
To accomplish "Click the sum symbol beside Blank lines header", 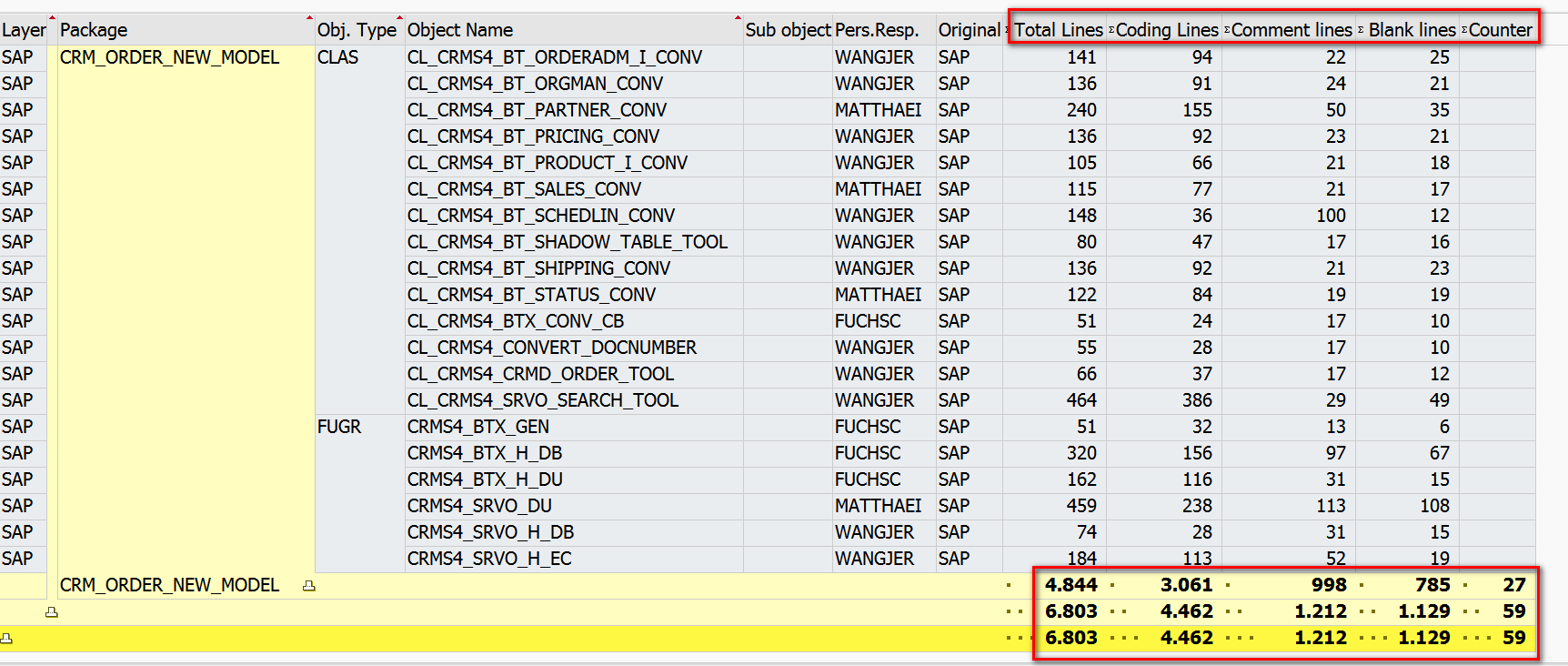I will pos(1361,30).
